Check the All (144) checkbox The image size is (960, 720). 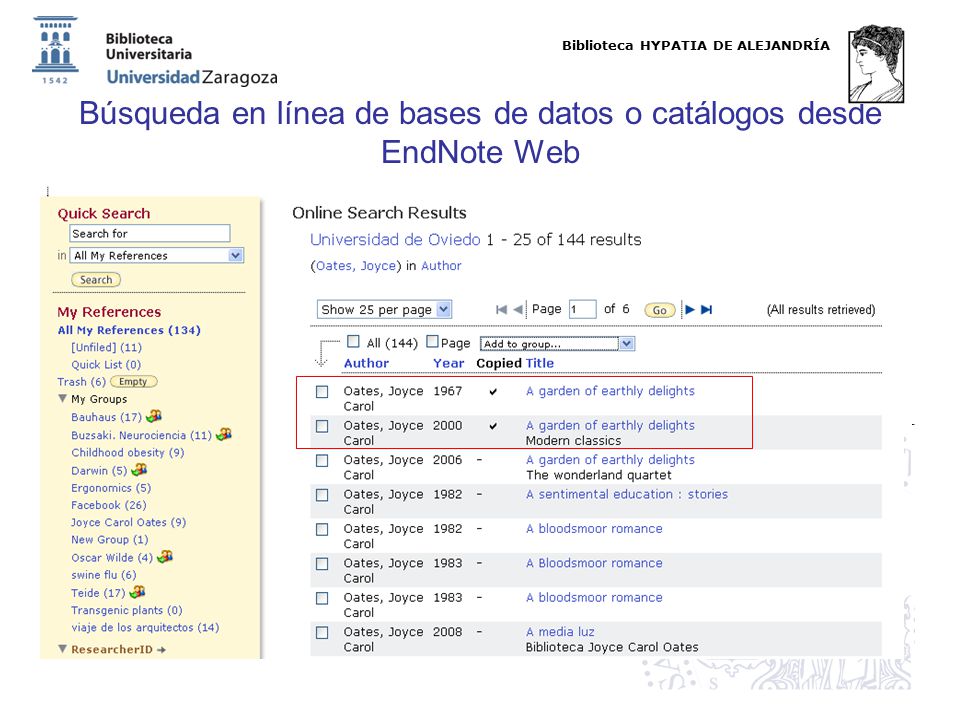(x=353, y=342)
